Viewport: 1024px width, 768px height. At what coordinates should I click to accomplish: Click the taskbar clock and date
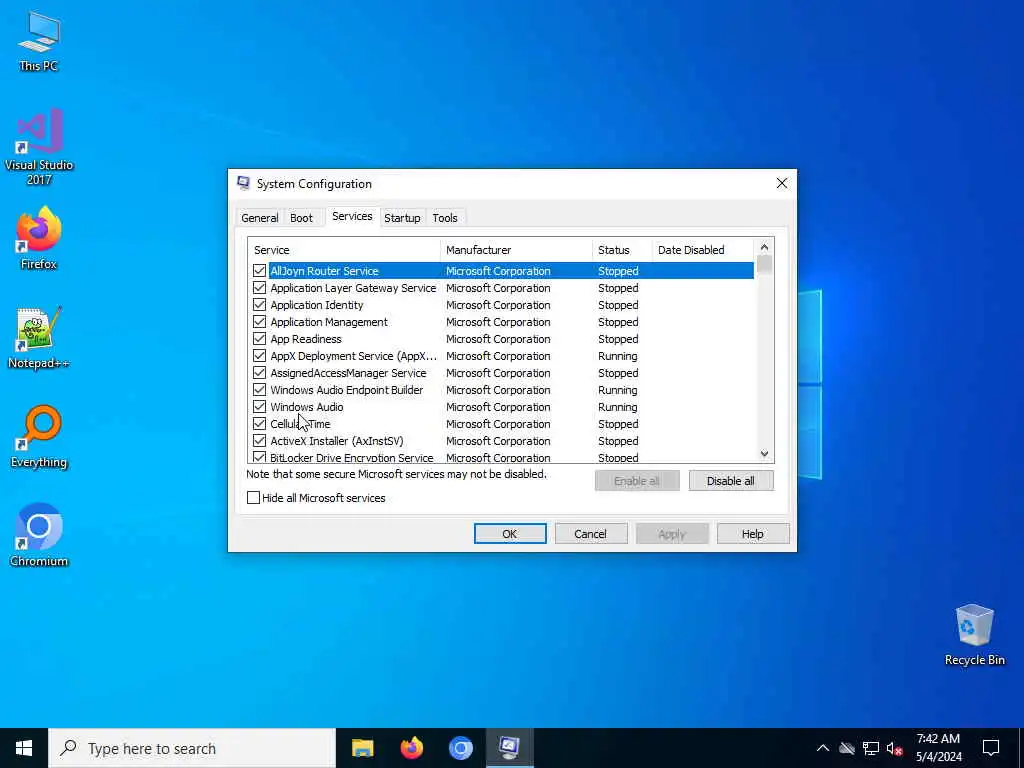click(x=938, y=748)
